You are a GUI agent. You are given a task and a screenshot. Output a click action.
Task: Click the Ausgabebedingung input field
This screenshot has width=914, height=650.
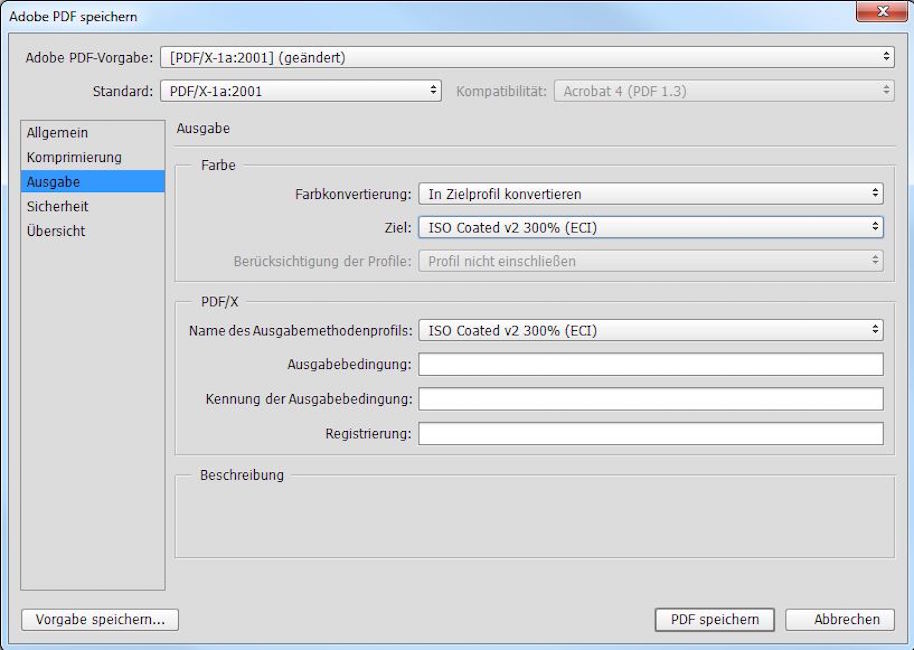(x=651, y=364)
